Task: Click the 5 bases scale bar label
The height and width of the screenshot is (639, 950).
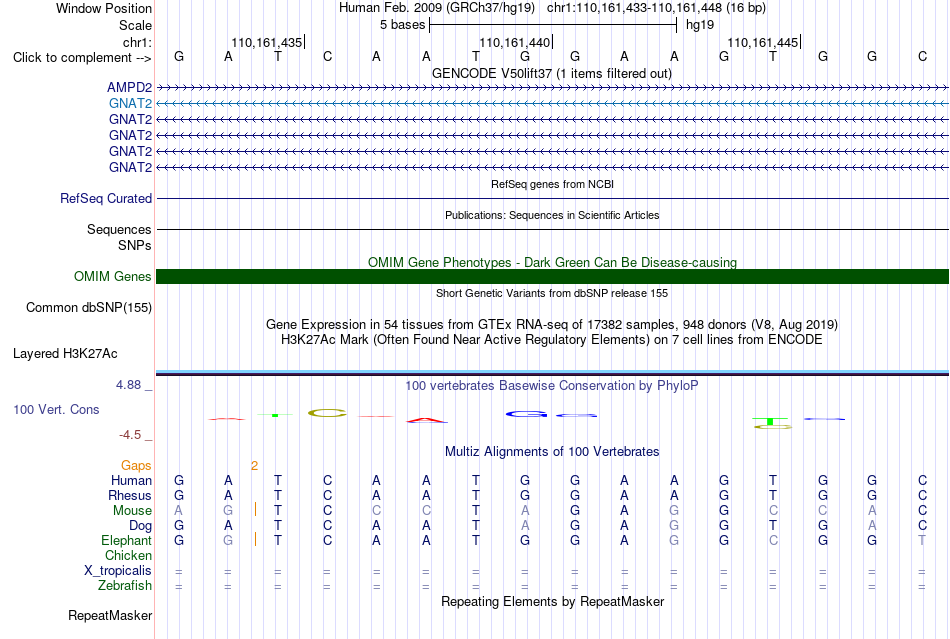Action: click(x=402, y=25)
